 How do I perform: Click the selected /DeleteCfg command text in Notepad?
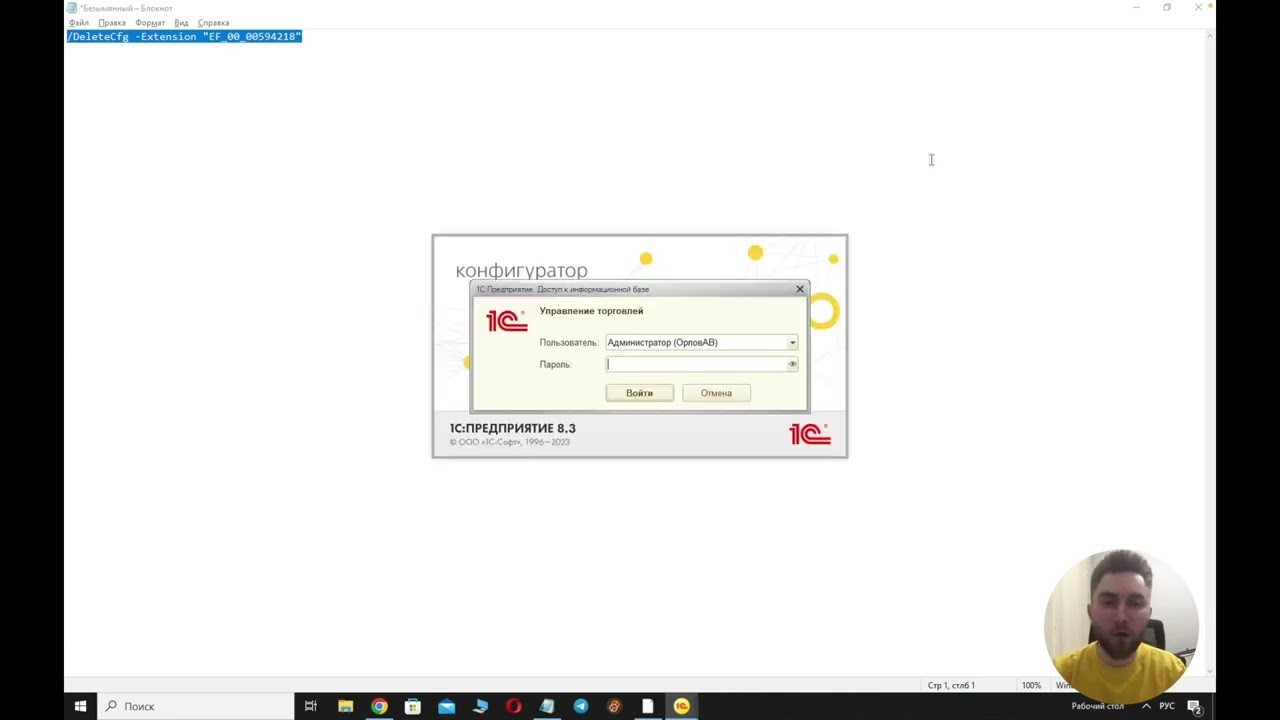tap(184, 36)
